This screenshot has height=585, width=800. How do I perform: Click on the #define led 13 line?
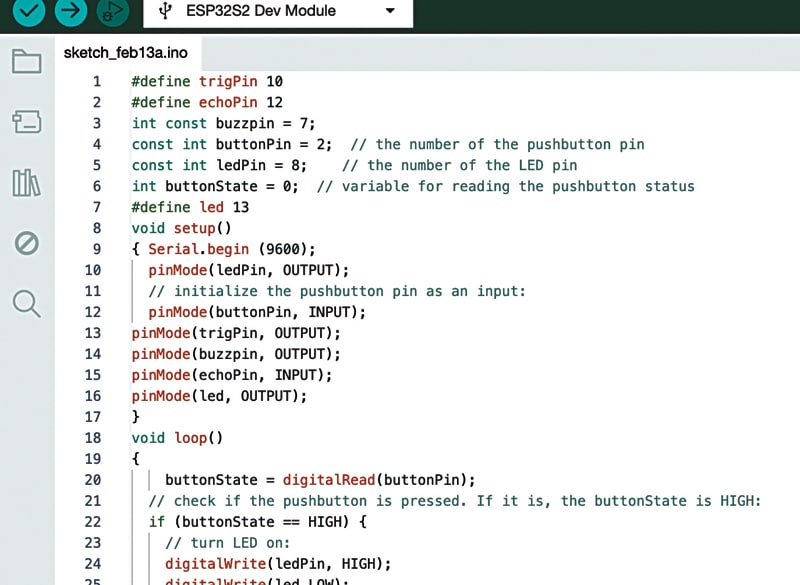(190, 207)
